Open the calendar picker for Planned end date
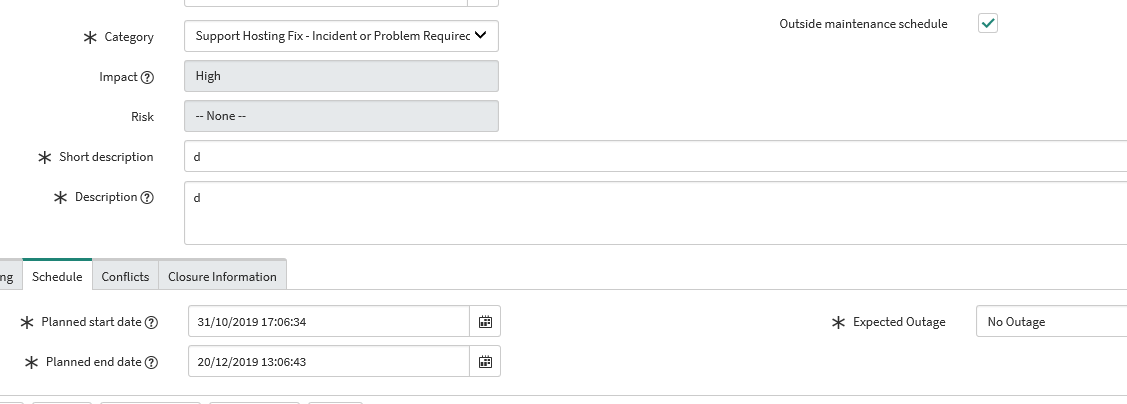The image size is (1127, 404). click(x=485, y=362)
